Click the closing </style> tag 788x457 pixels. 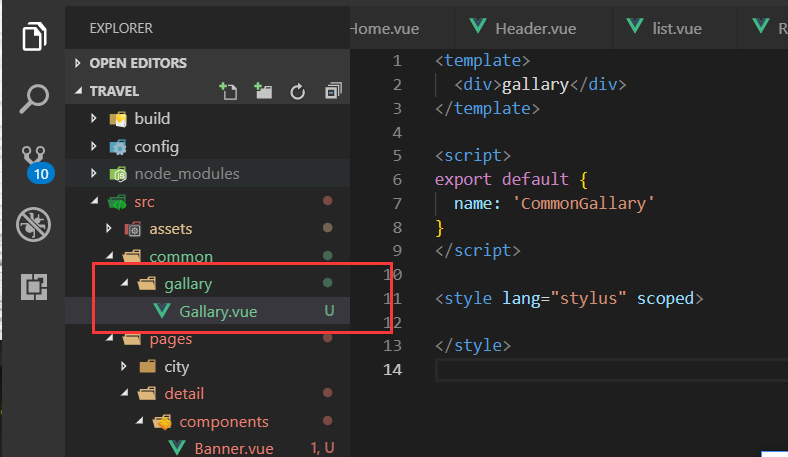473,345
